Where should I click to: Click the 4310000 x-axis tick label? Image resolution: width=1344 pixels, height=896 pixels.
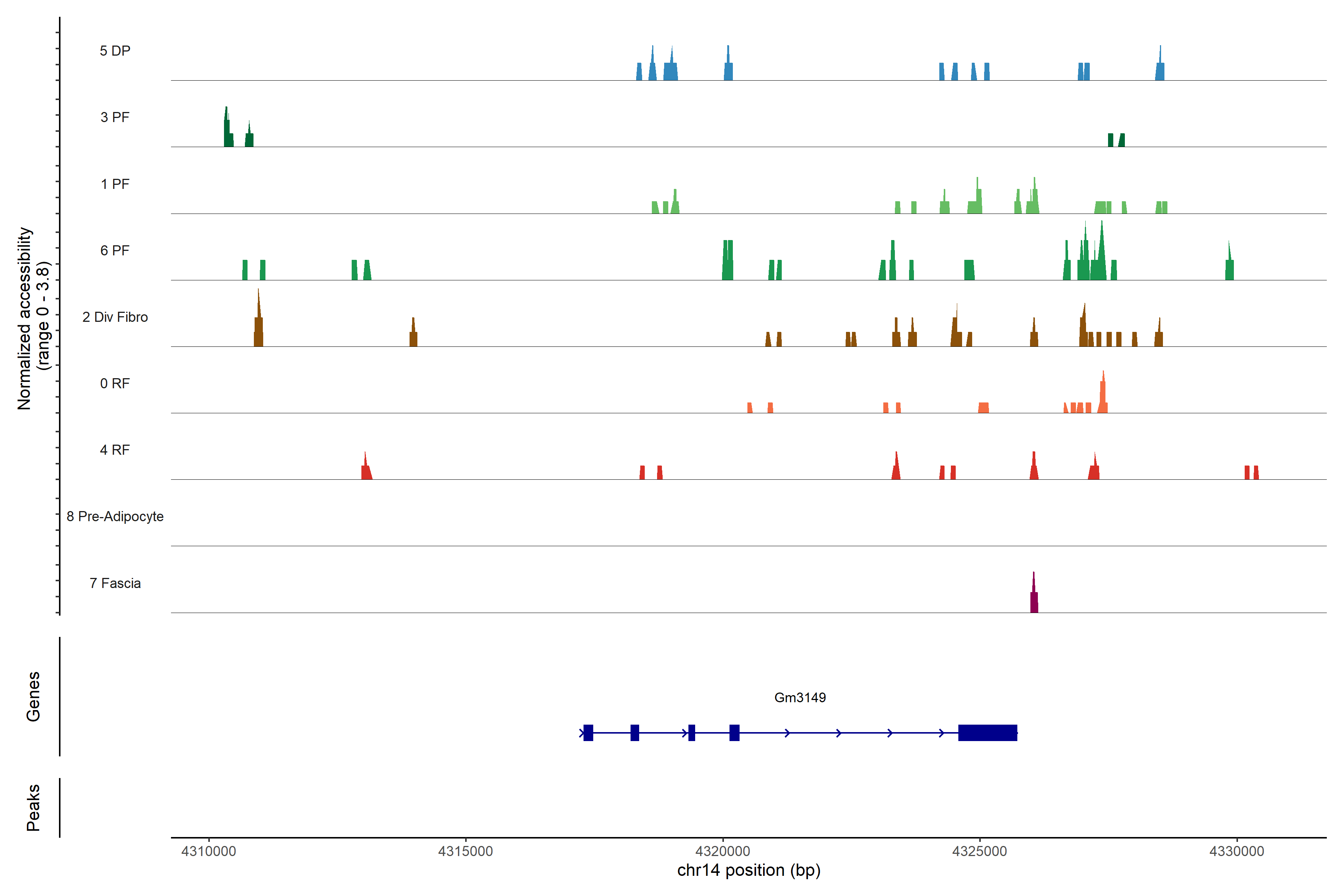209,851
